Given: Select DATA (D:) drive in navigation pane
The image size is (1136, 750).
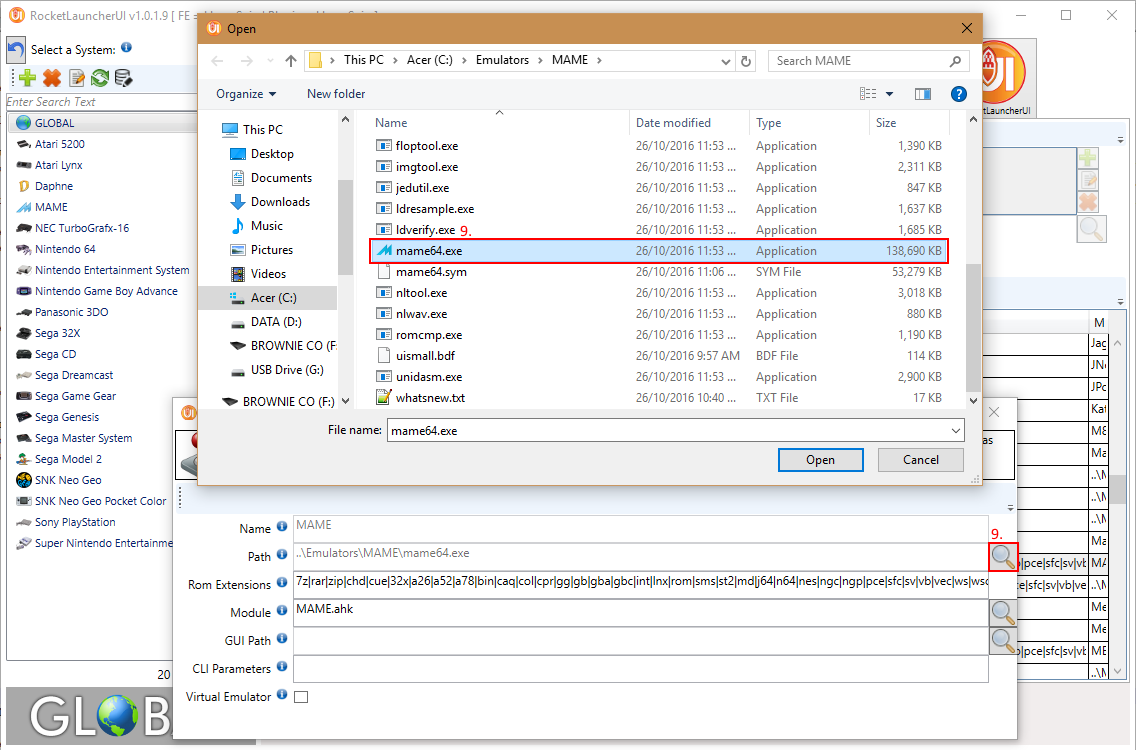Looking at the screenshot, I should coord(276,322).
